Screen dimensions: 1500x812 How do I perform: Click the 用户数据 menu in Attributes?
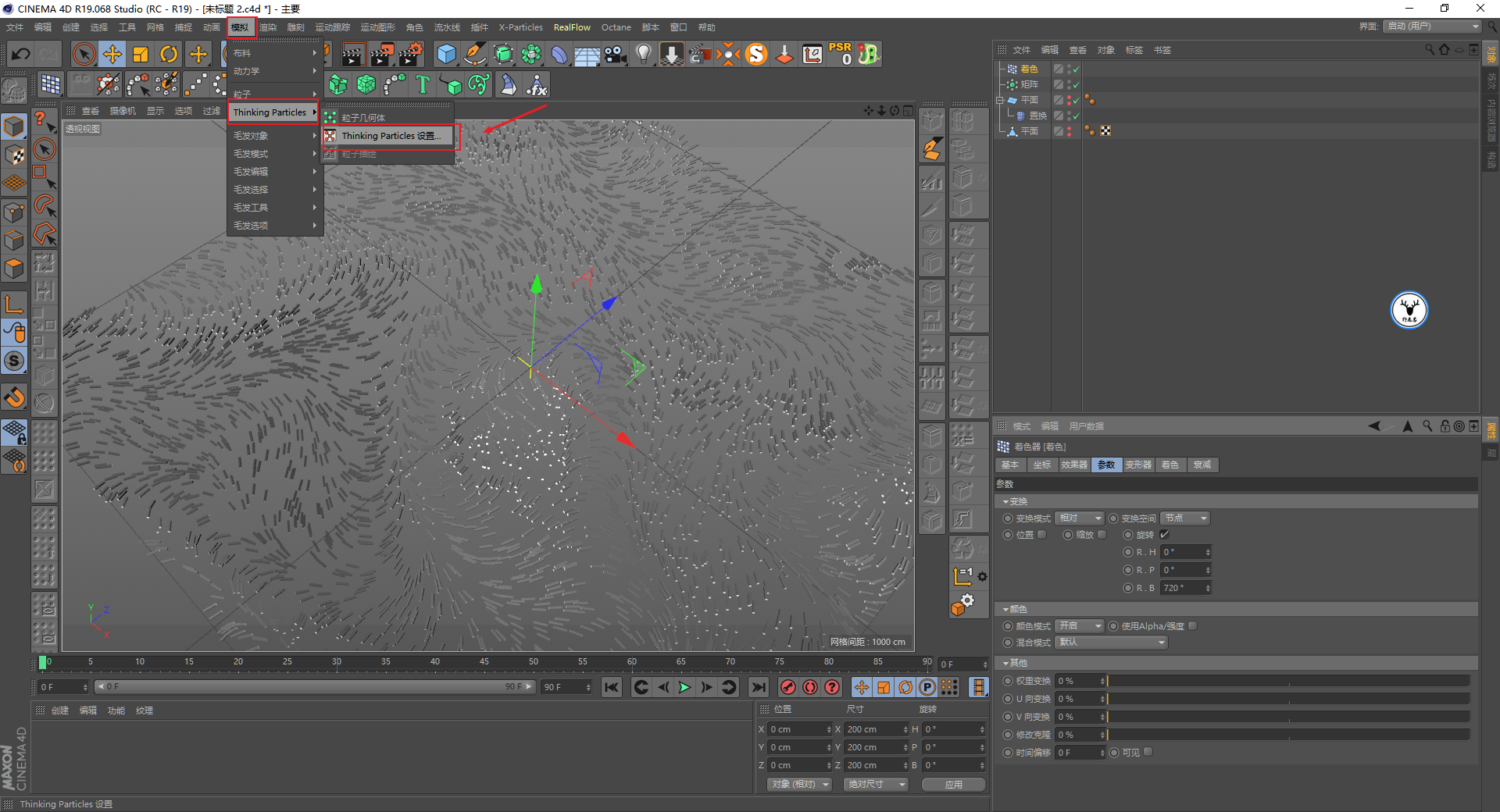1086,426
